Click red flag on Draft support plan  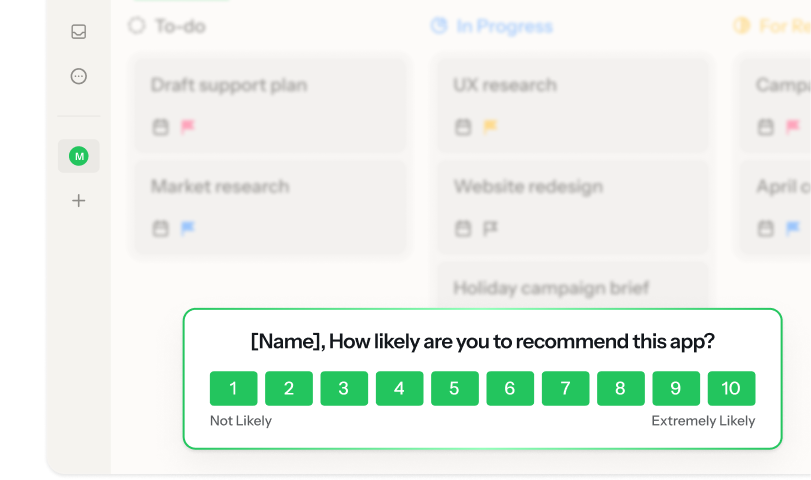click(187, 127)
